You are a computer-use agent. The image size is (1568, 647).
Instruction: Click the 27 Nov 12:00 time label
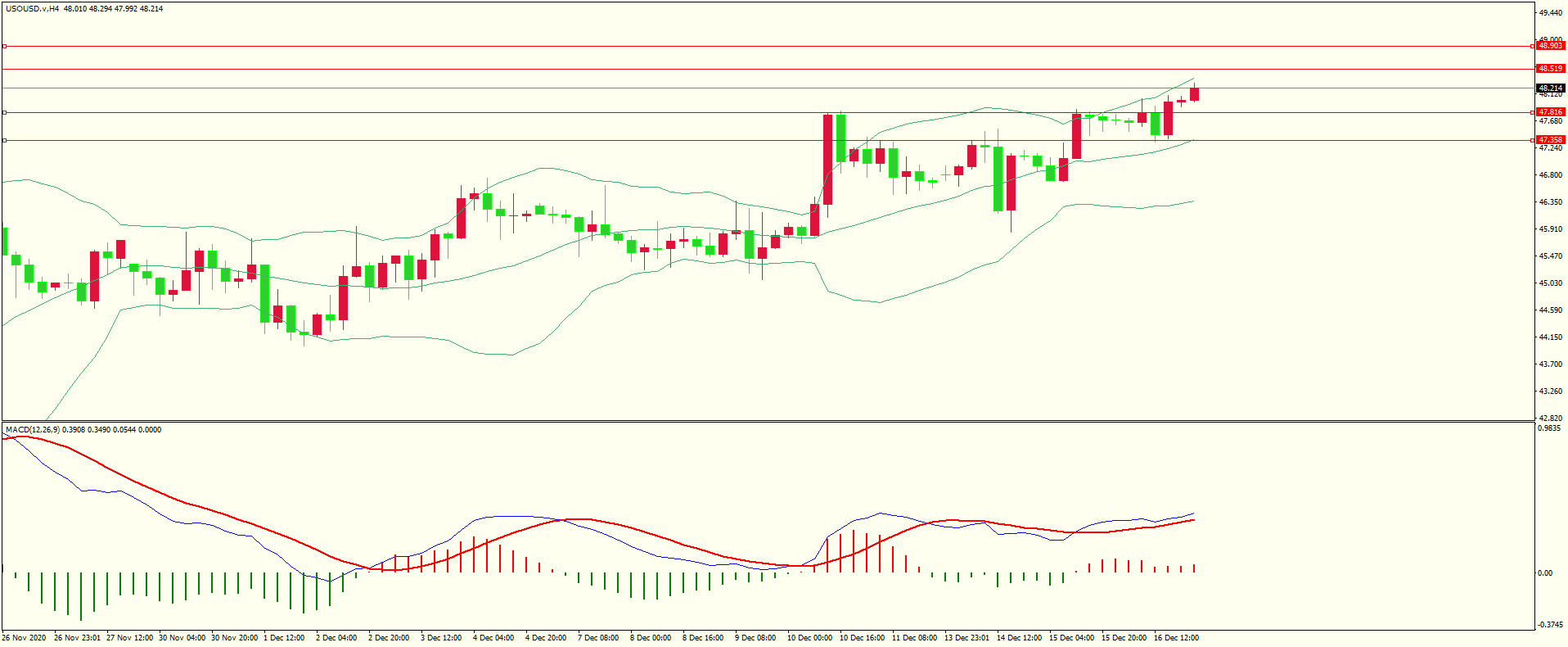coord(129,638)
